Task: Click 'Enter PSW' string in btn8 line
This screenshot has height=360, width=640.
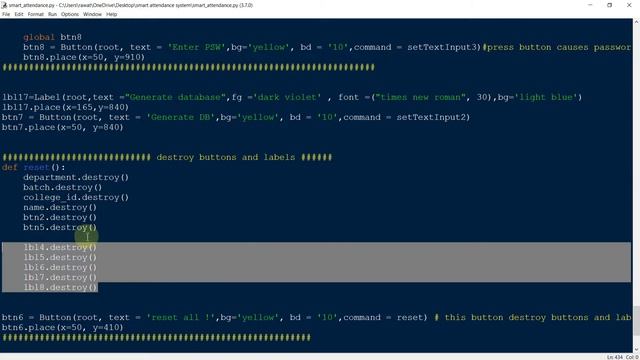Action: (x=196, y=47)
